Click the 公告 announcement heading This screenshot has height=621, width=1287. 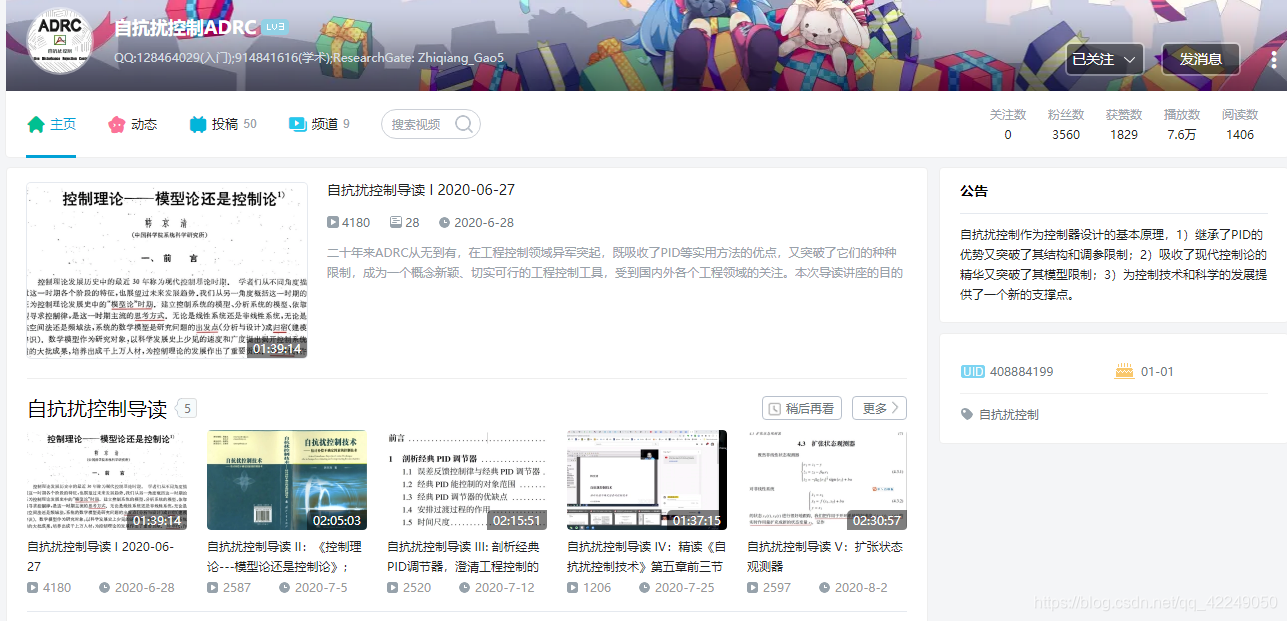974,191
